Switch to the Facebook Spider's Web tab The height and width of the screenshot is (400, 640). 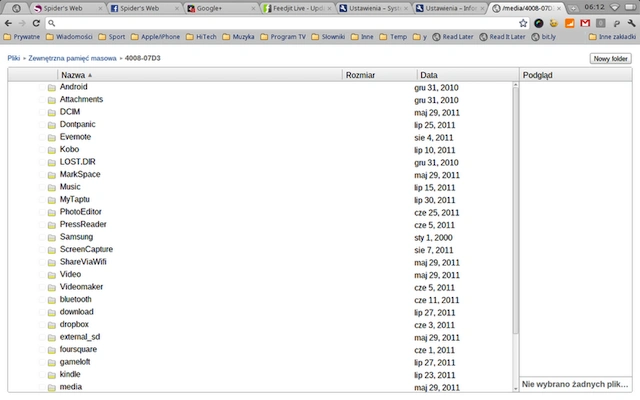tap(144, 8)
